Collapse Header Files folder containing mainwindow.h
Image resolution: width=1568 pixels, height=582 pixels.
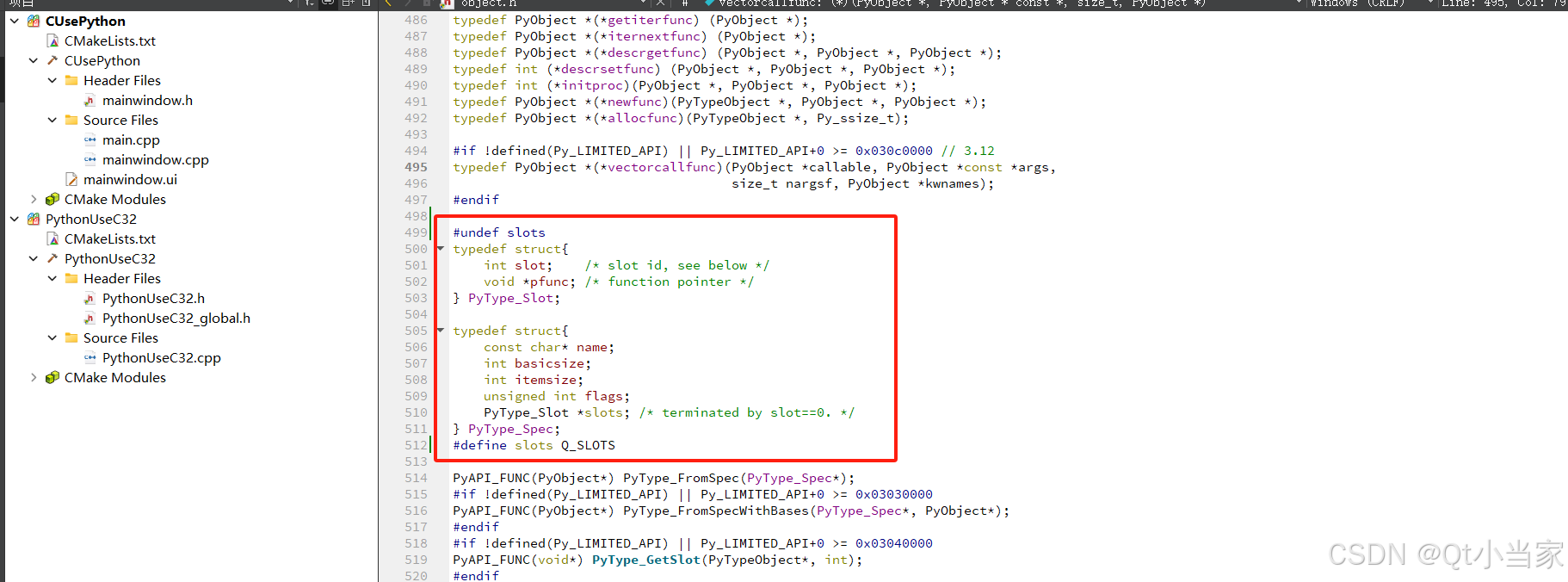(x=52, y=80)
